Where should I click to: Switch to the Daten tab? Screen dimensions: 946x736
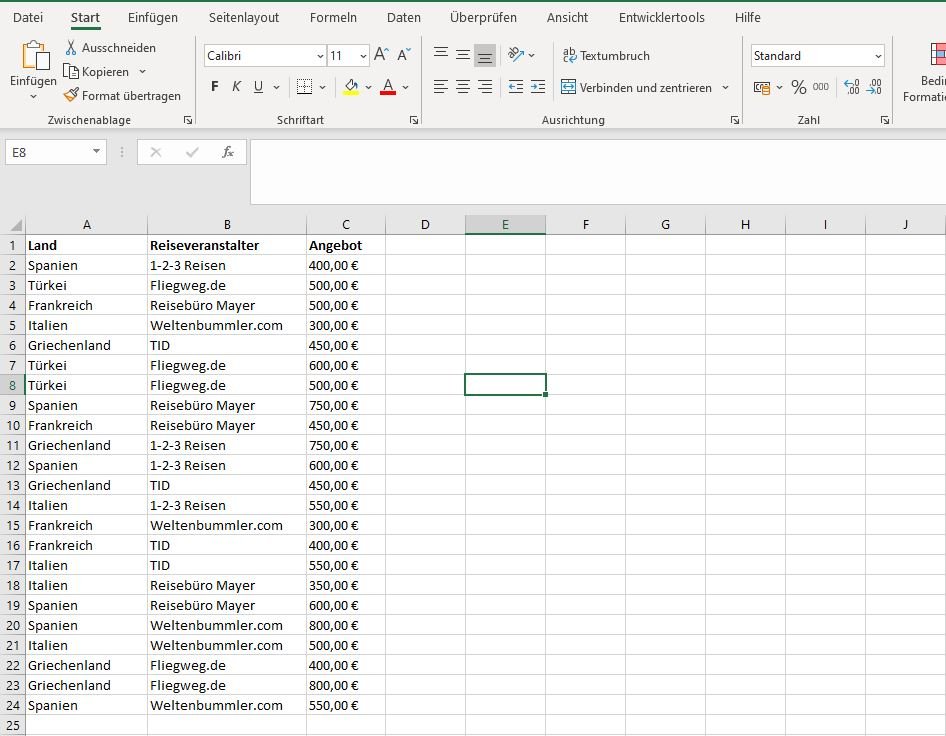pos(404,17)
